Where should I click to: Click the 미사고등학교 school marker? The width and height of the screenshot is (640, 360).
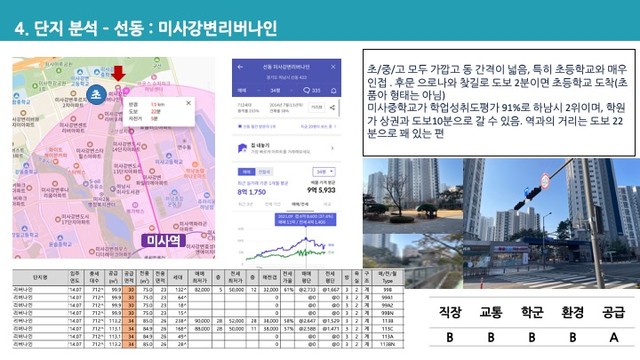coord(168,156)
